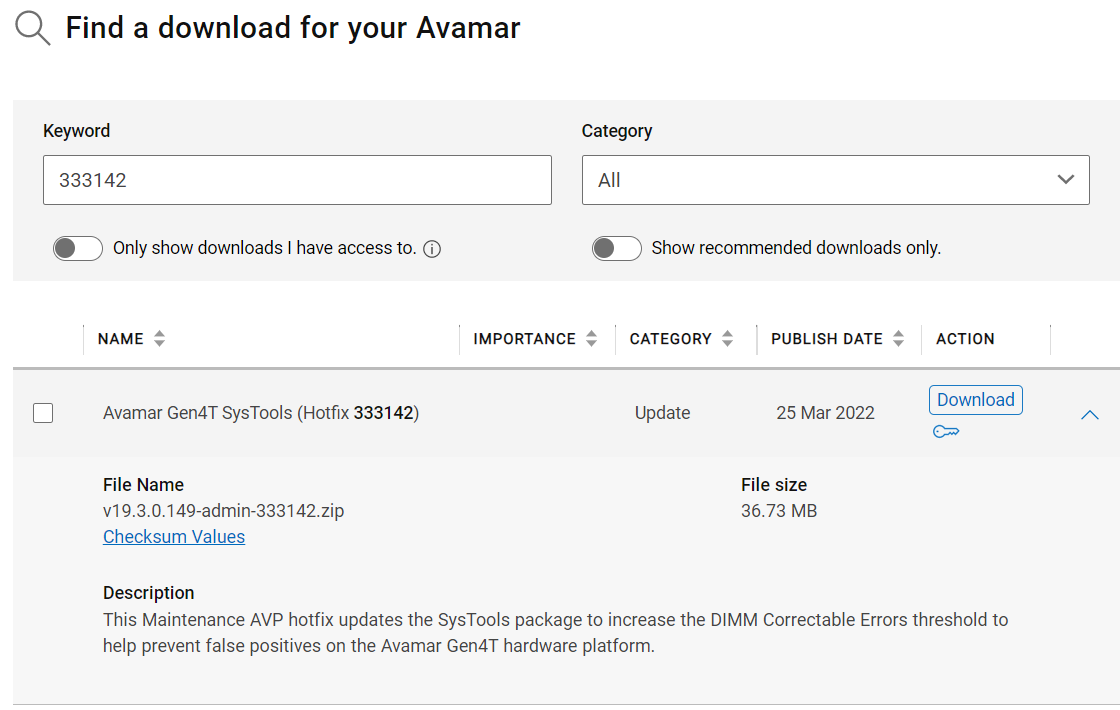Screen dimensions: 1120x710
Task: Download the Avamar Gen4T SysTools hotfix
Action: click(x=975, y=400)
